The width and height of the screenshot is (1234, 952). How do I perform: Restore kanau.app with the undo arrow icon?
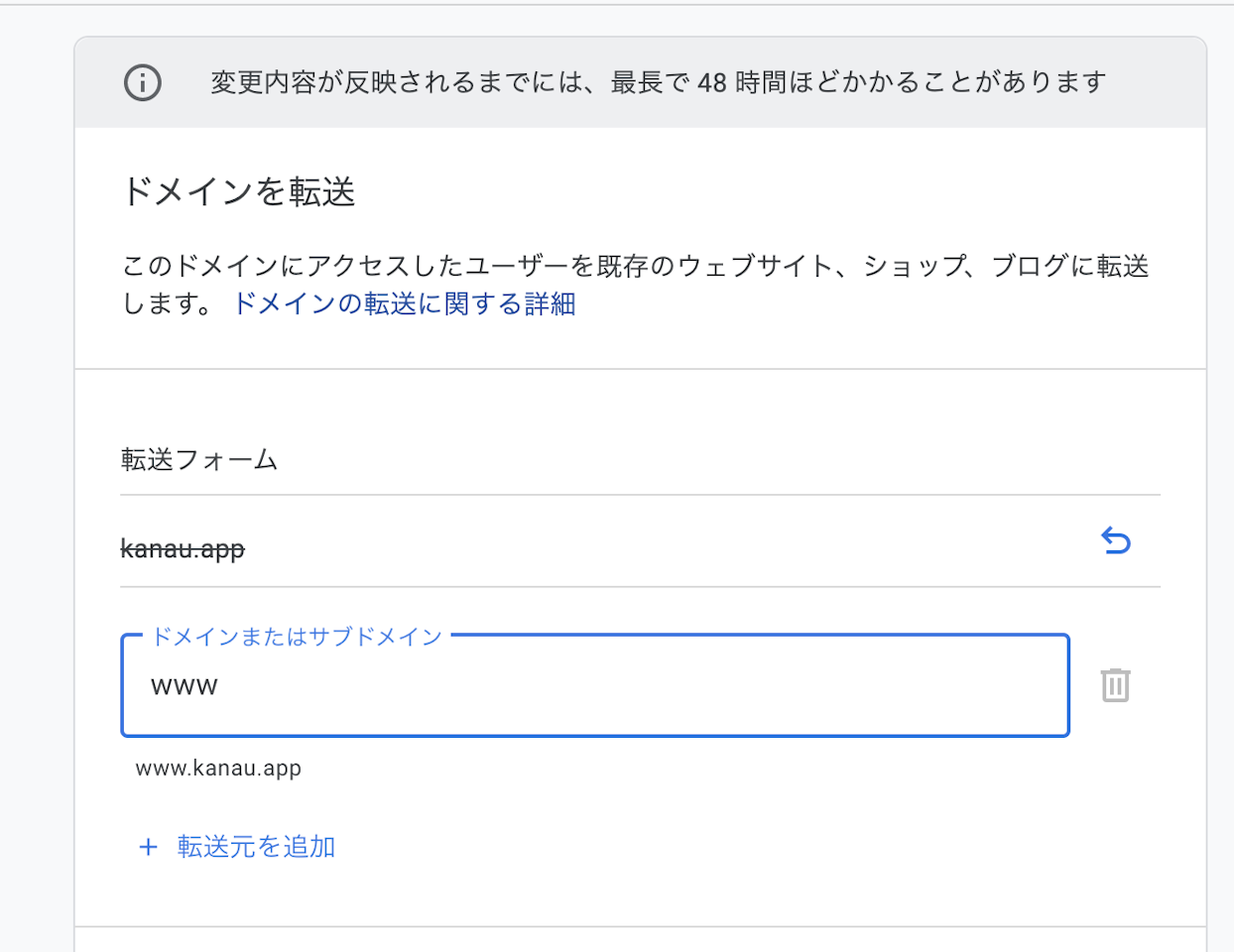click(1116, 541)
